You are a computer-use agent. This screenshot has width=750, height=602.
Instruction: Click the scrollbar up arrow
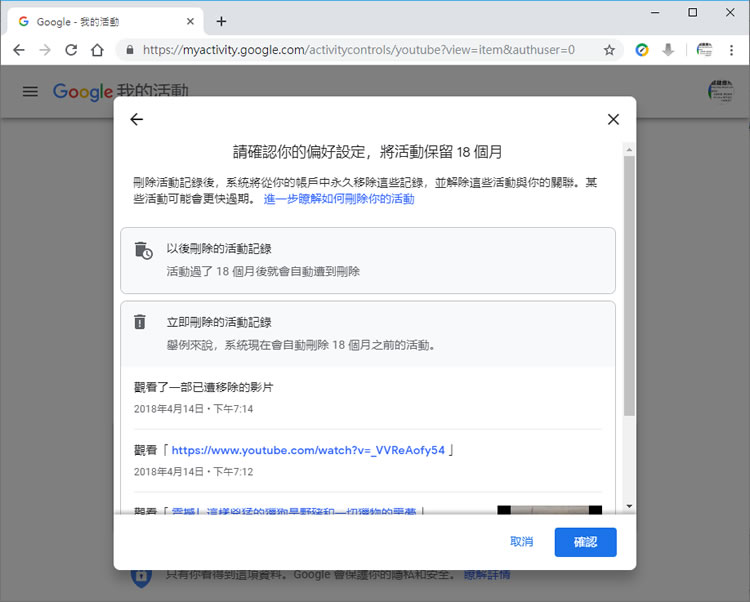click(629, 150)
